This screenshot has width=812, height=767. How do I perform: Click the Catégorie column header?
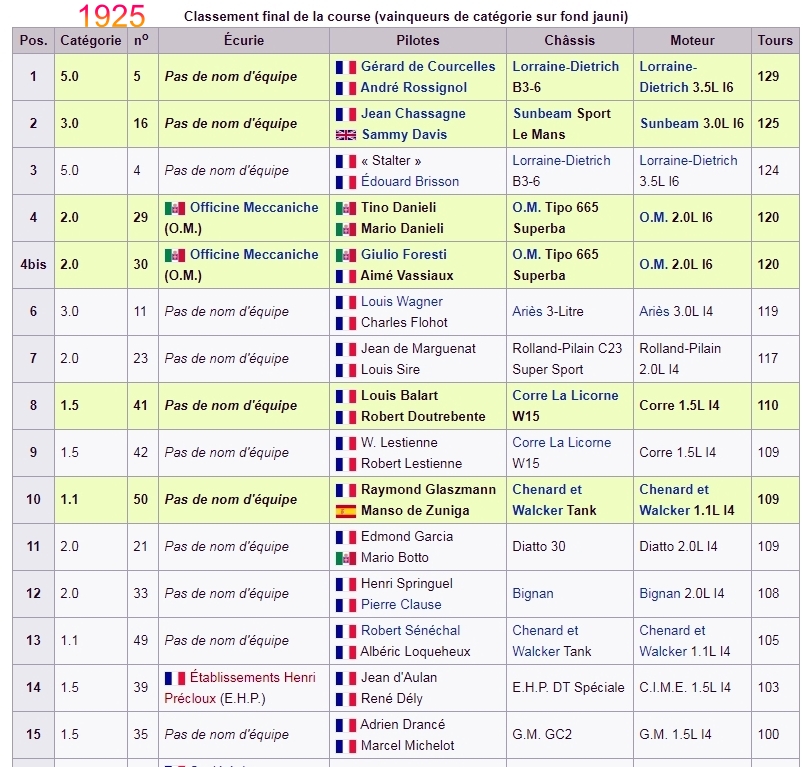(x=91, y=40)
